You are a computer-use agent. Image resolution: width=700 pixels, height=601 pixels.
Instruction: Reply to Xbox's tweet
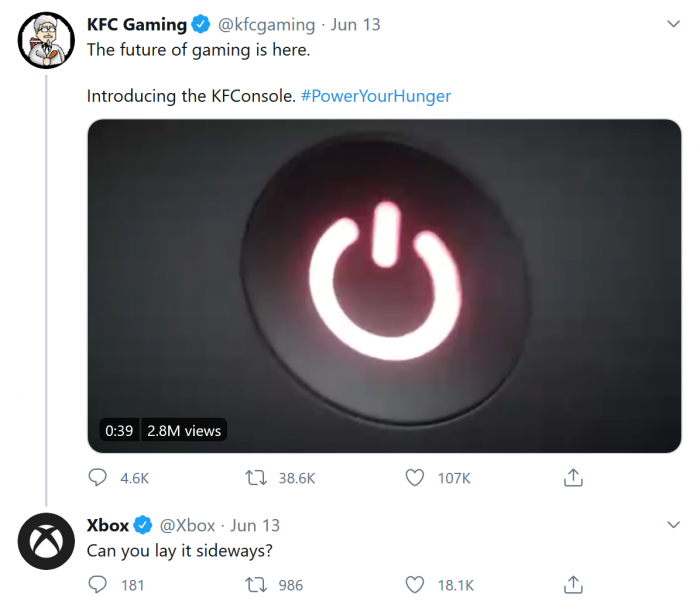(x=98, y=584)
